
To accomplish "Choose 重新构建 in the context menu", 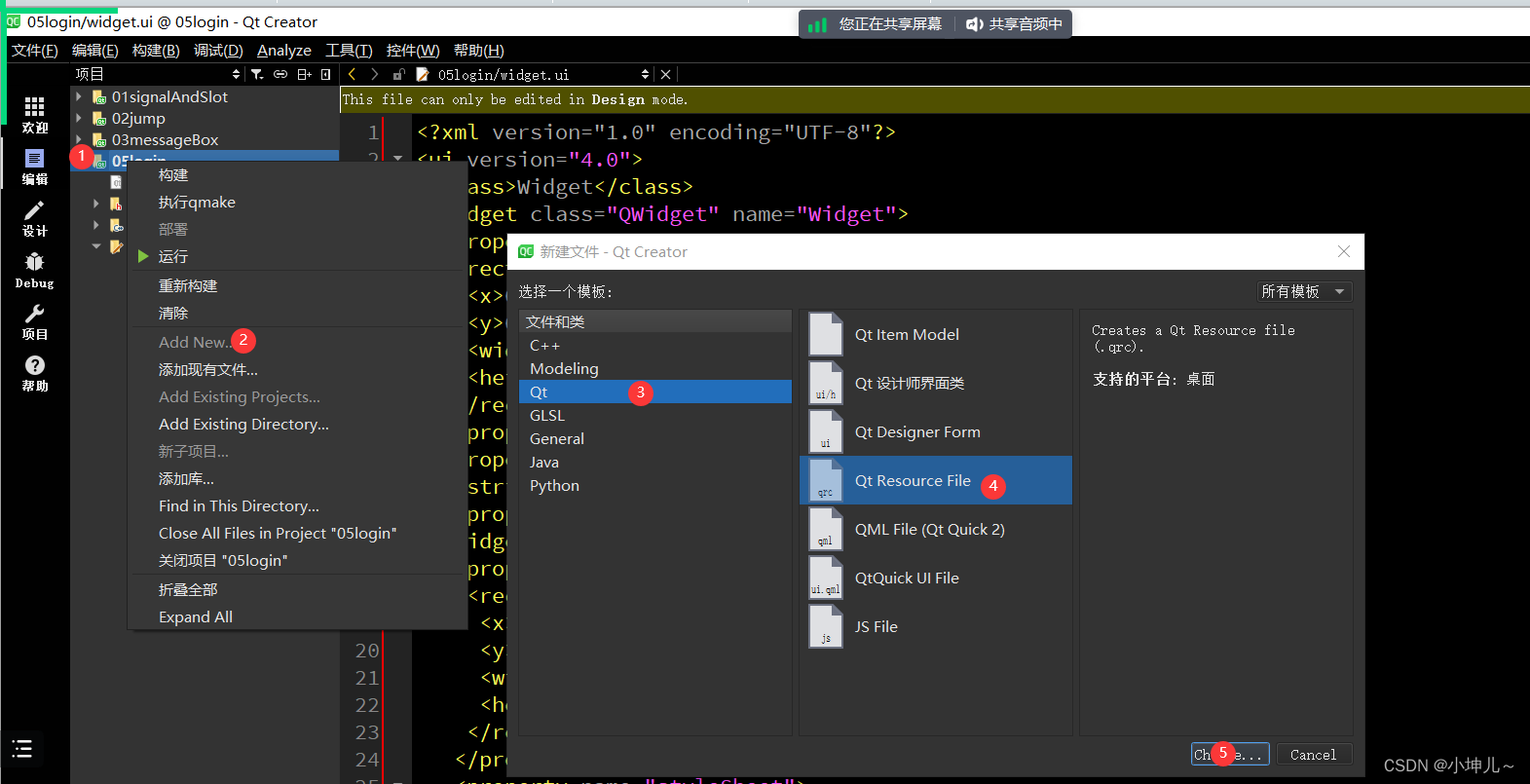I will click(x=298, y=285).
